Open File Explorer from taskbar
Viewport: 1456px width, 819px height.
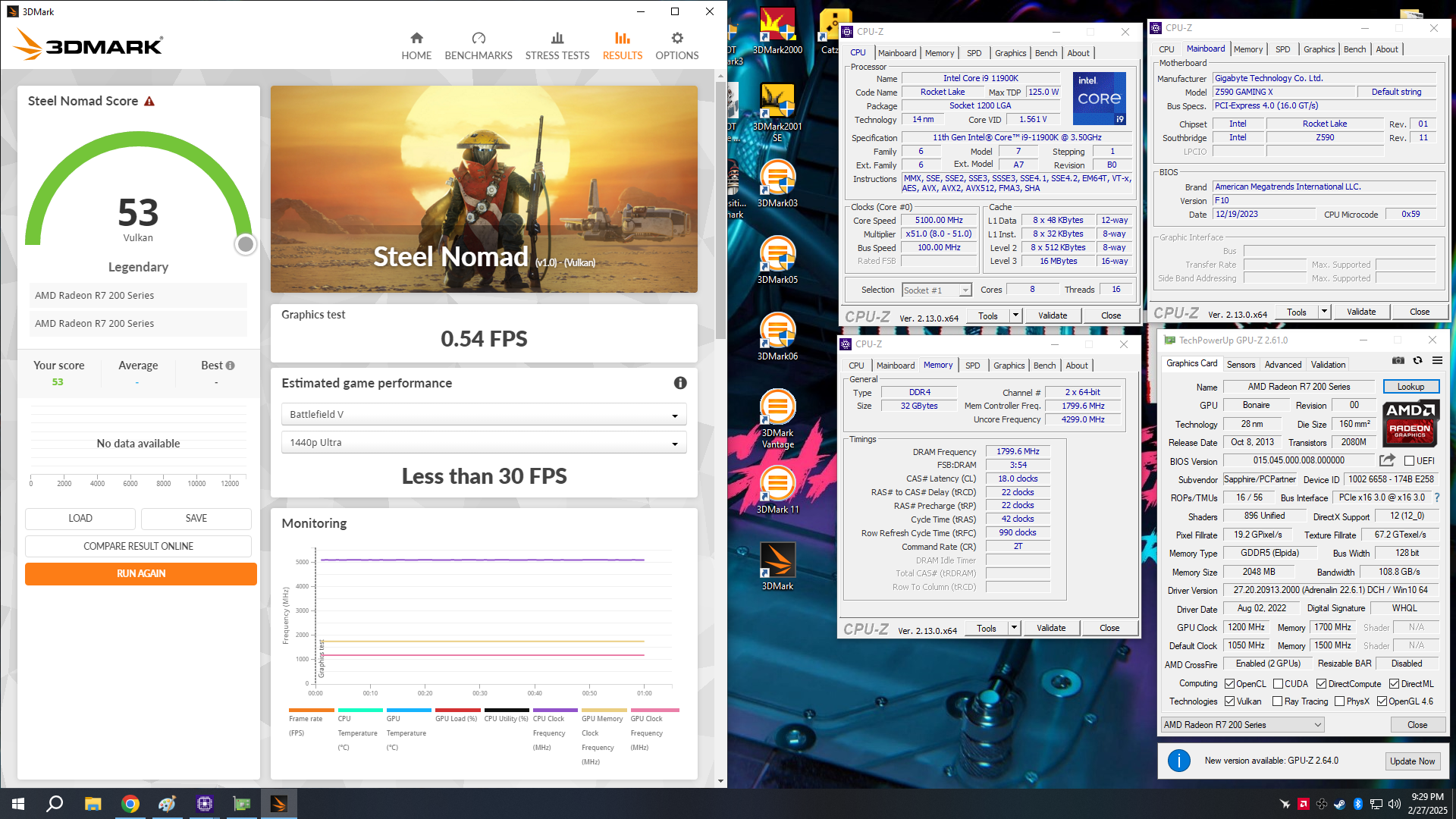tap(93, 804)
